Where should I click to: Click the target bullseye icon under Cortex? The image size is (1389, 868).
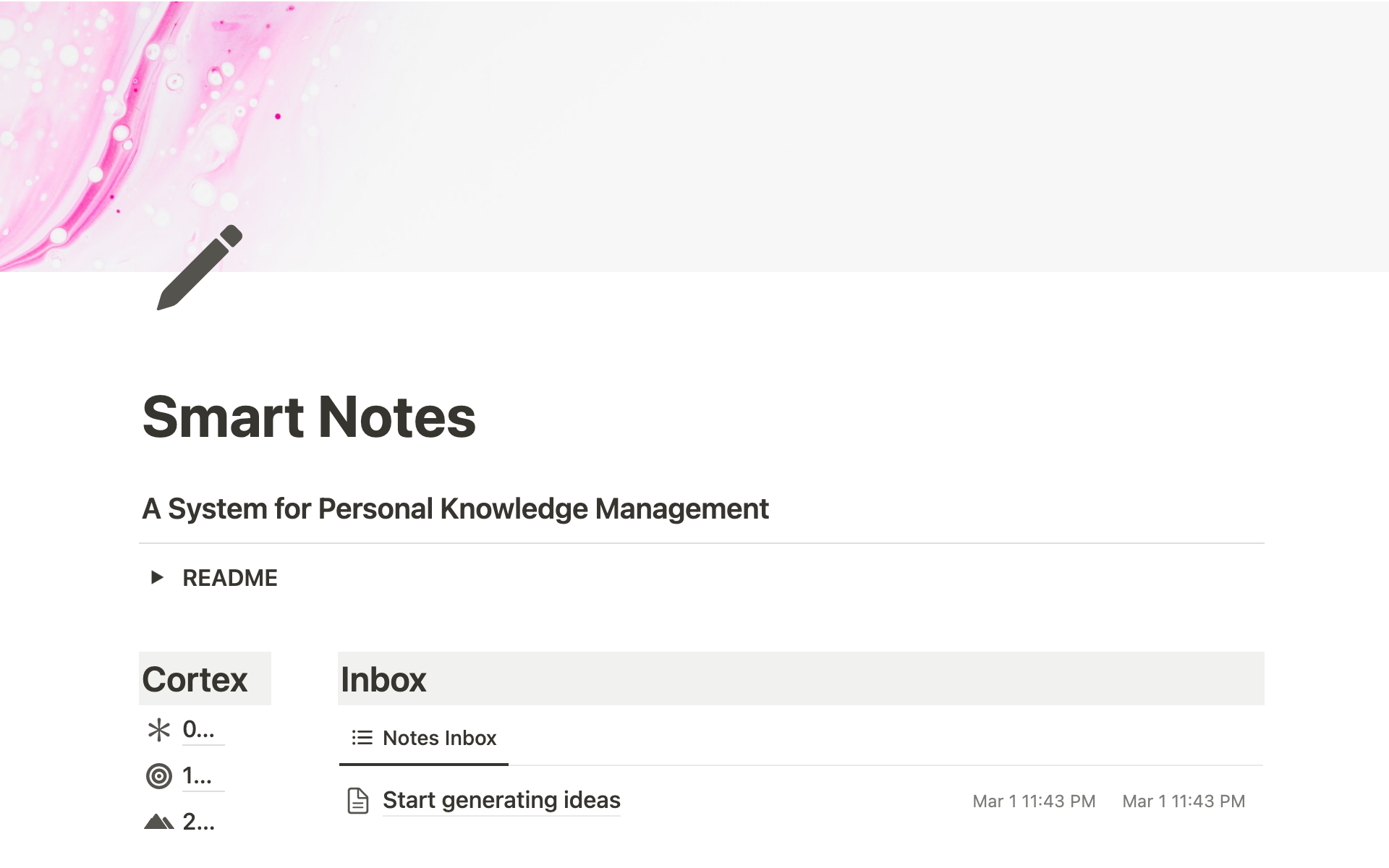click(158, 776)
